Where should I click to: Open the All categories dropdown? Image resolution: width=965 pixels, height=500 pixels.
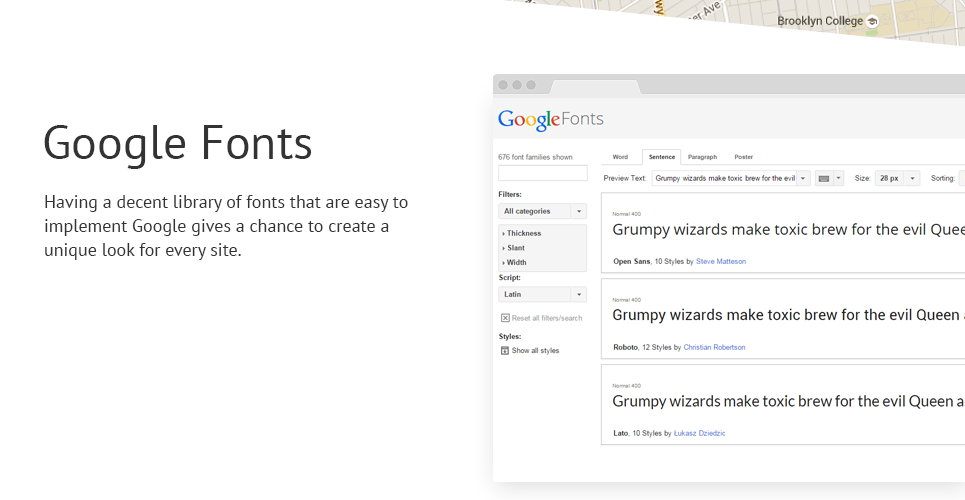point(542,211)
